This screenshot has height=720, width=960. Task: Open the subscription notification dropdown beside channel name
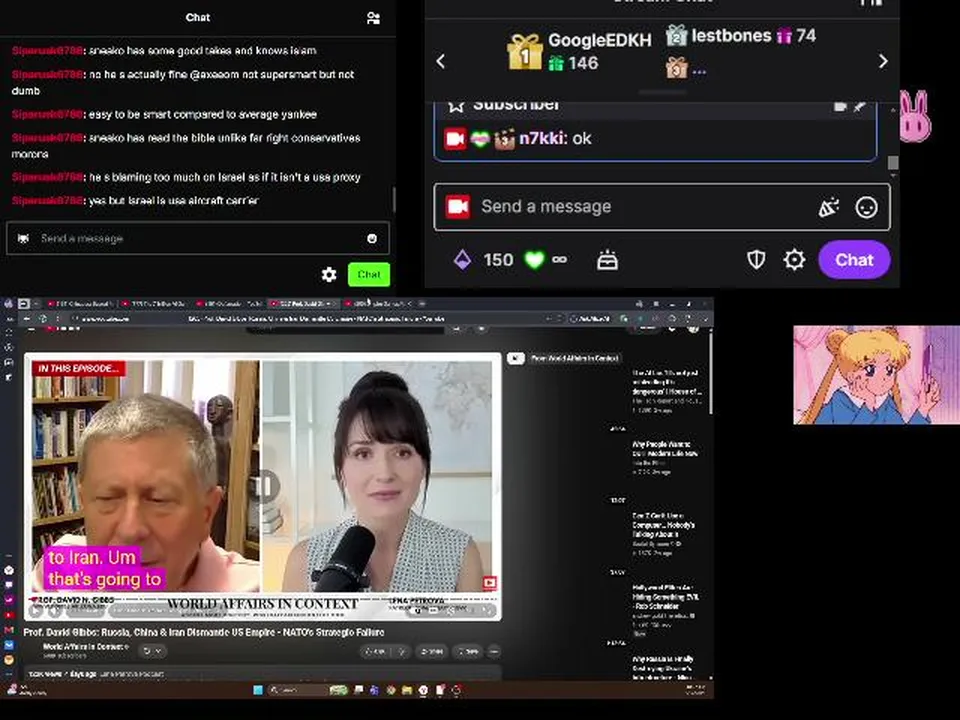click(x=151, y=651)
